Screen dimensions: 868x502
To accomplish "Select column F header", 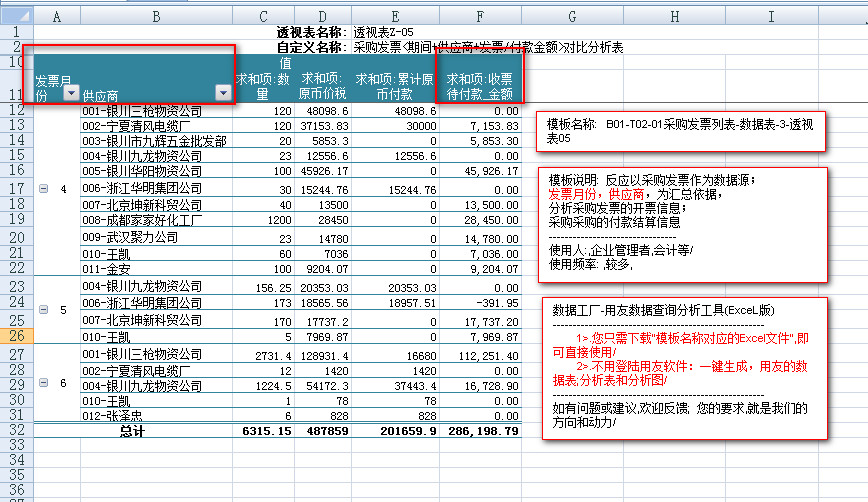I will [x=480, y=17].
